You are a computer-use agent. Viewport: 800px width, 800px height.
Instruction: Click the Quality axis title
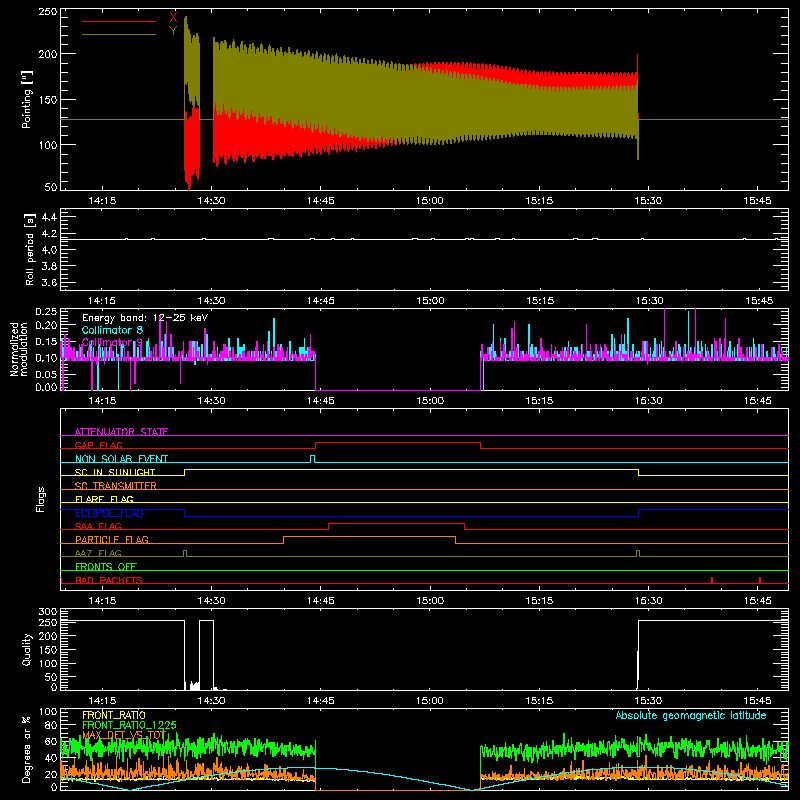pyautogui.click(x=27, y=649)
